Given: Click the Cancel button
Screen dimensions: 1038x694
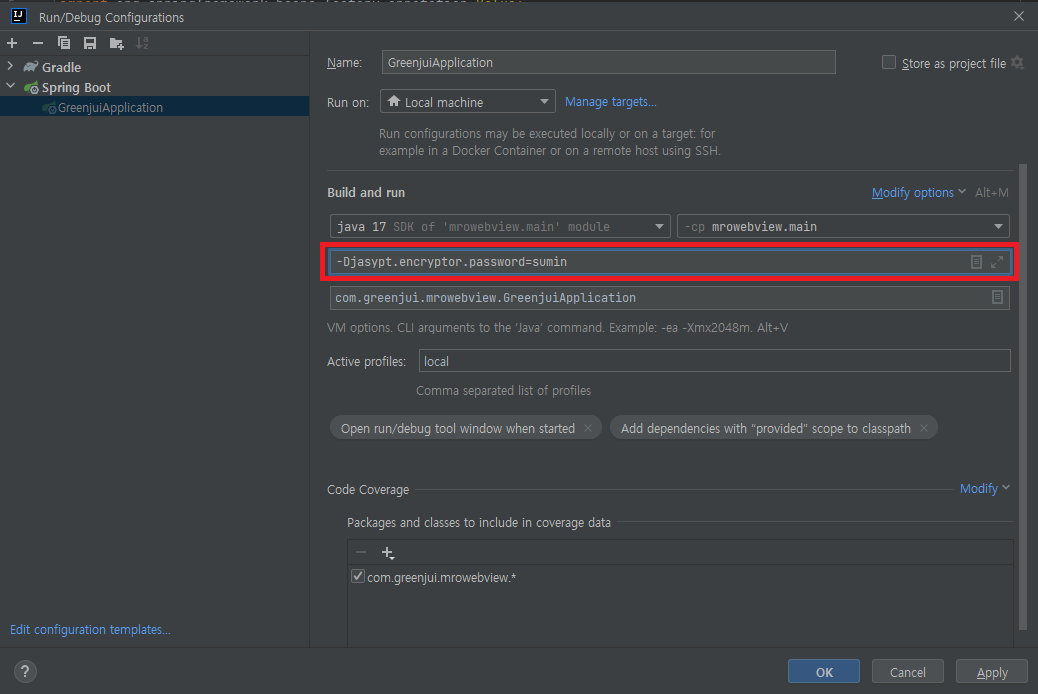Looking at the screenshot, I should [x=908, y=671].
